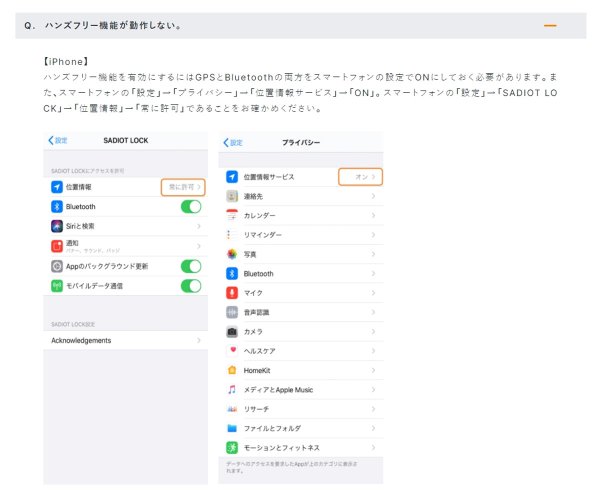Open the ファイルとフォルダ row

pyautogui.click(x=301, y=428)
